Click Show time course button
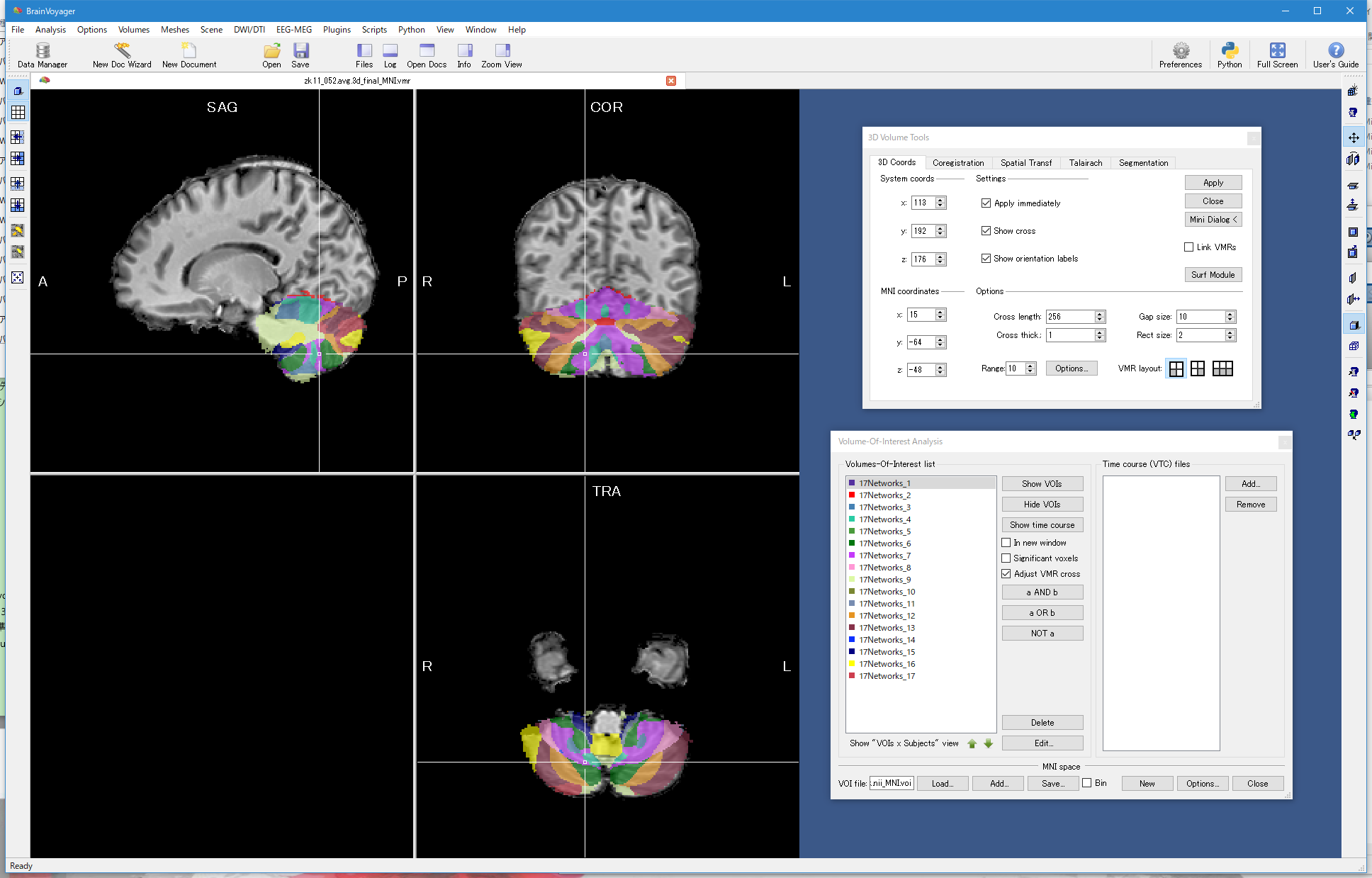The width and height of the screenshot is (1372, 878). [x=1042, y=525]
